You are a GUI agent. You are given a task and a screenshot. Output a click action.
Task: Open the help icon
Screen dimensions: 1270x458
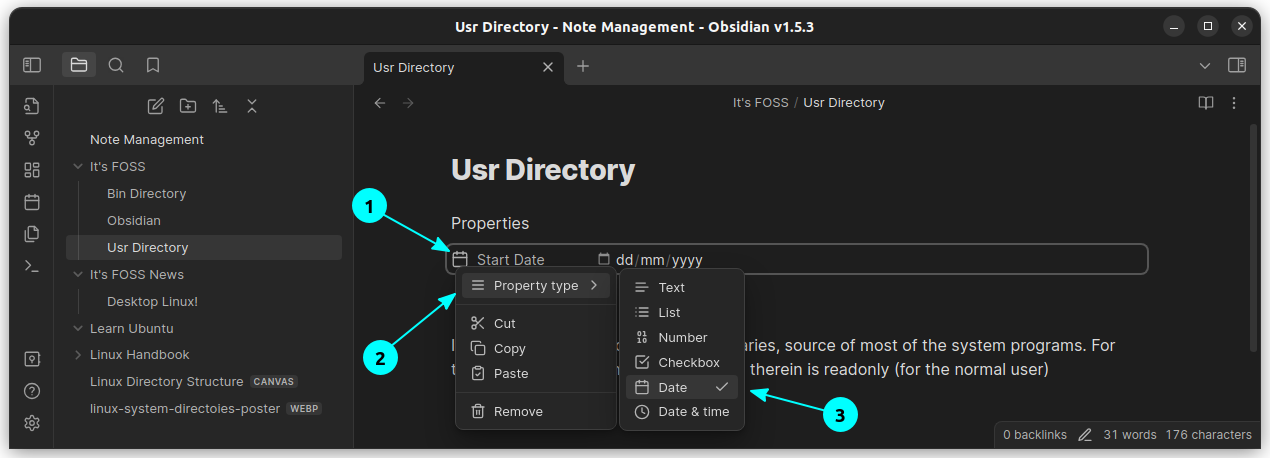32,391
